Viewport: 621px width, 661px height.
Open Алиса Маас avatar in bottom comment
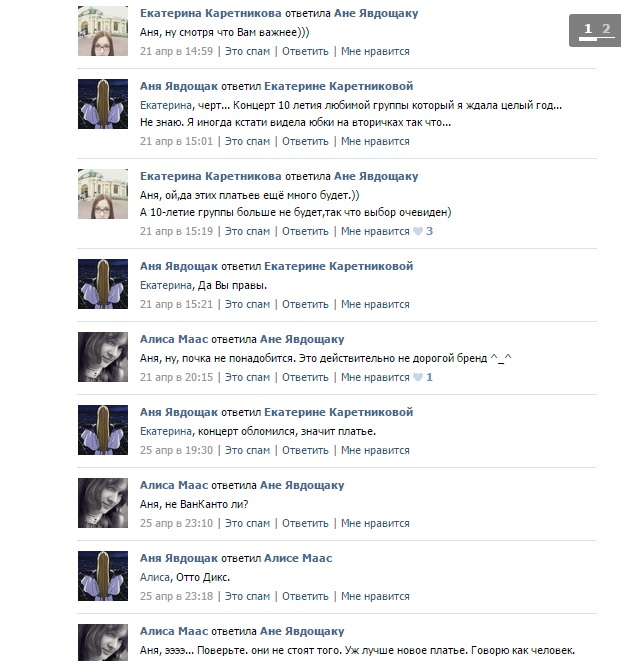pyautogui.click(x=103, y=642)
